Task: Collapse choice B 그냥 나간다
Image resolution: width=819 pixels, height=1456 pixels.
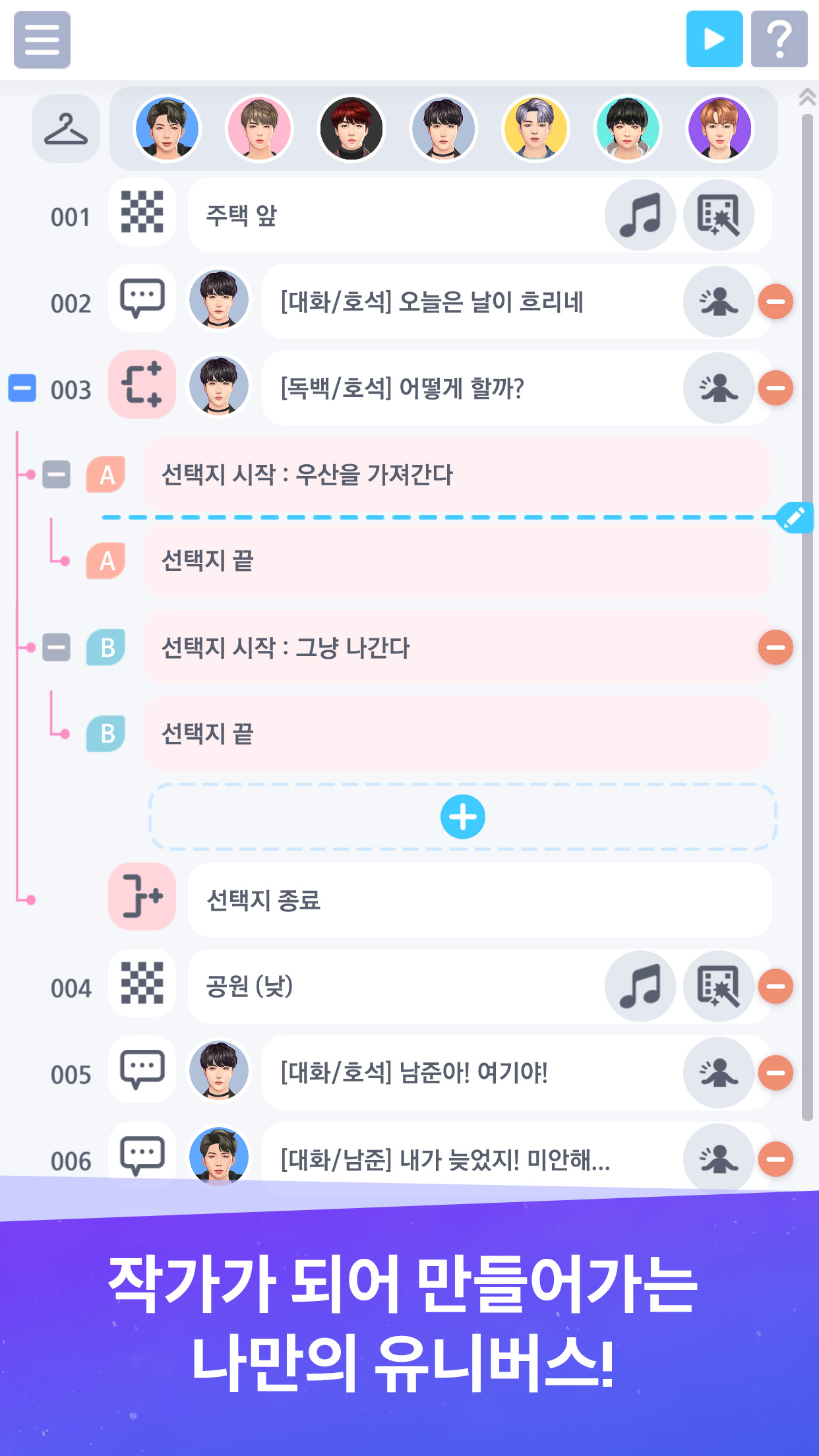Action: (57, 647)
